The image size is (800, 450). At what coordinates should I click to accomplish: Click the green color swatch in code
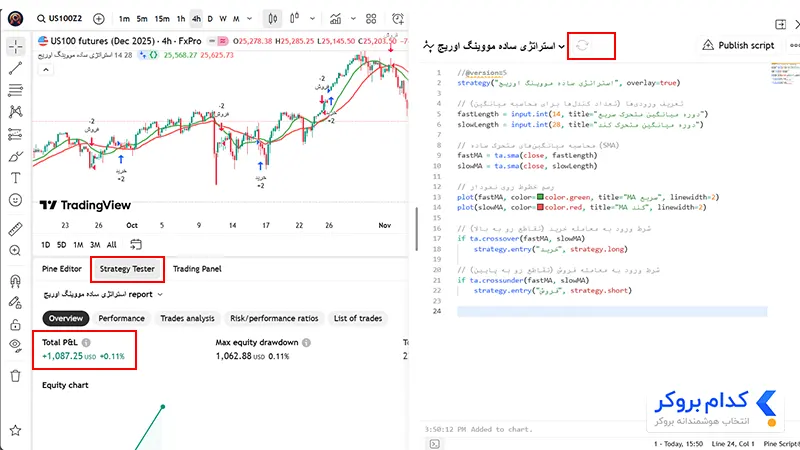(540, 197)
